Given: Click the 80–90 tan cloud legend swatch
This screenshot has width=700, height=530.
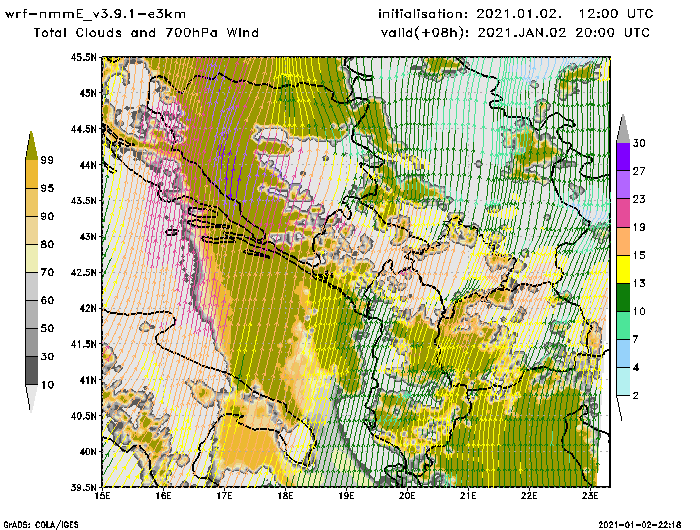Looking at the screenshot, I should click(x=31, y=230).
